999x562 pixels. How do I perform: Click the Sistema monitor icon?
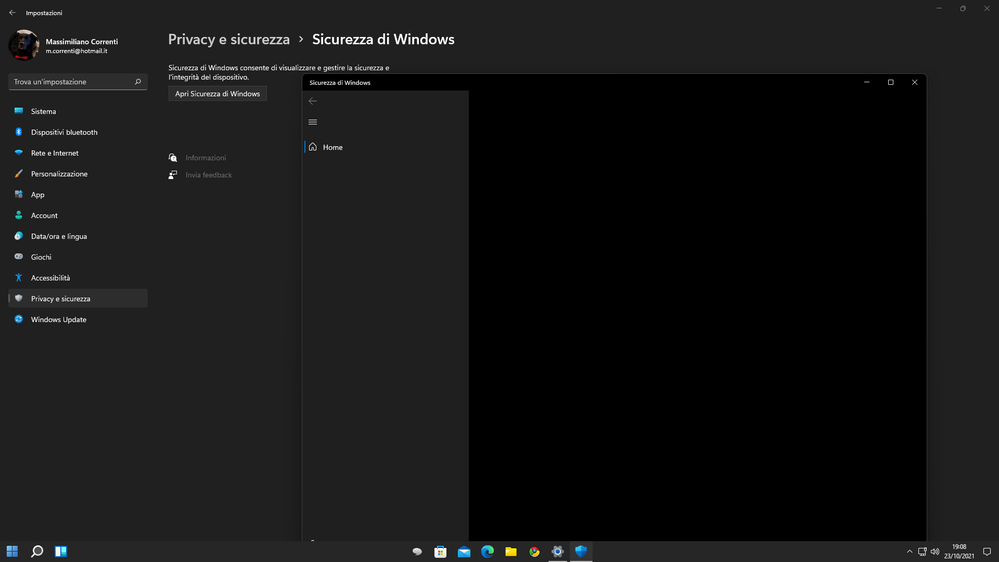tap(18, 111)
